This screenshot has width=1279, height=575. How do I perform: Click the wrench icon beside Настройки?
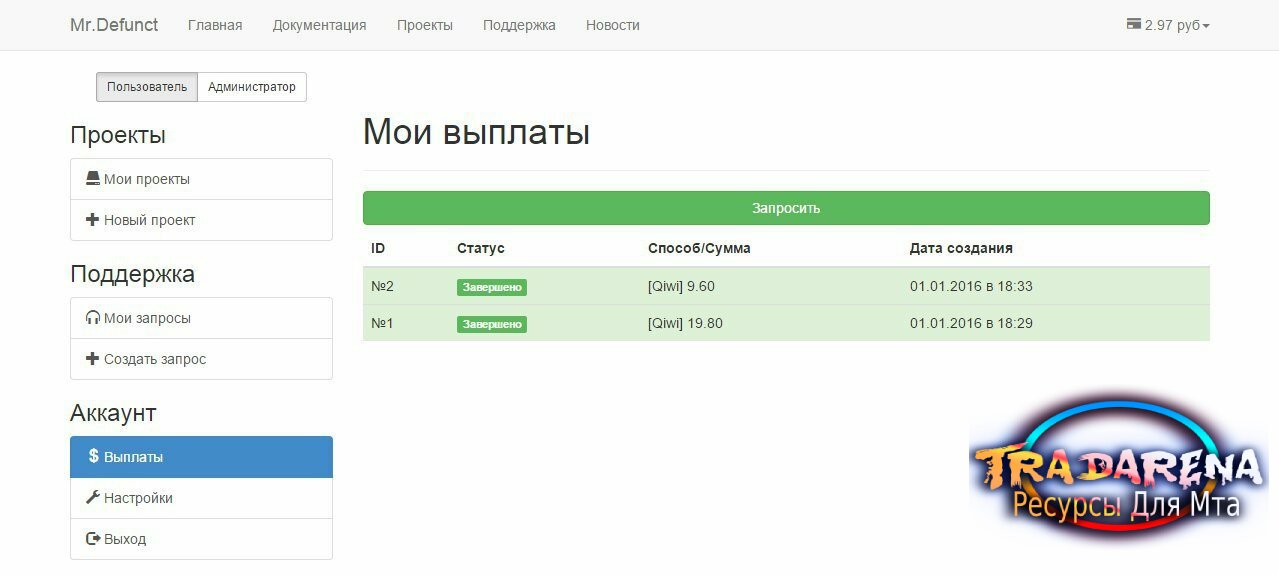pos(93,497)
